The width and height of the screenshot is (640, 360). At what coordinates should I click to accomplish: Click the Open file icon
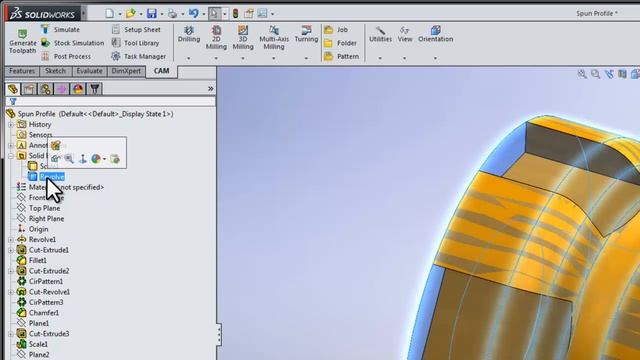pyautogui.click(x=130, y=13)
